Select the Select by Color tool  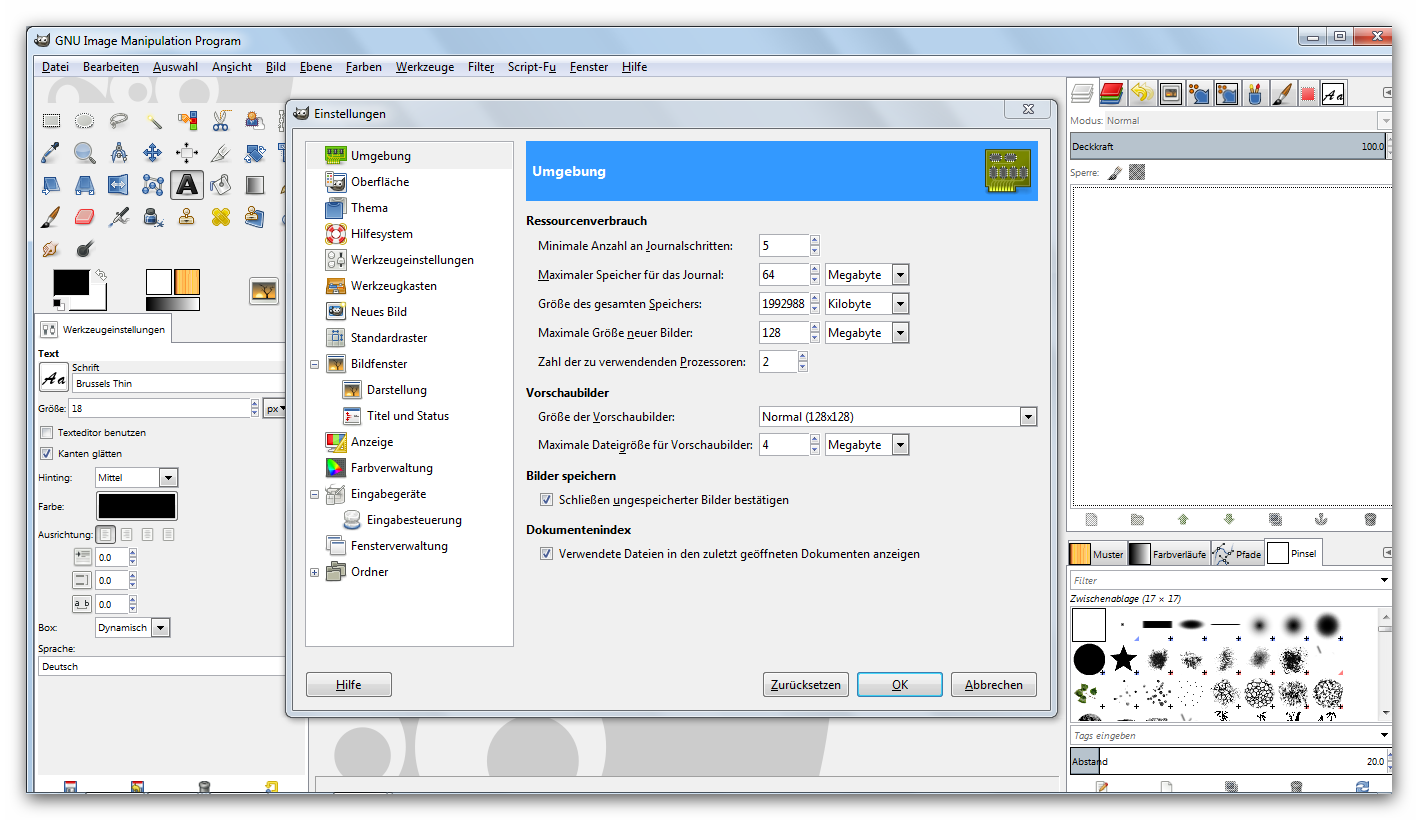(x=187, y=121)
